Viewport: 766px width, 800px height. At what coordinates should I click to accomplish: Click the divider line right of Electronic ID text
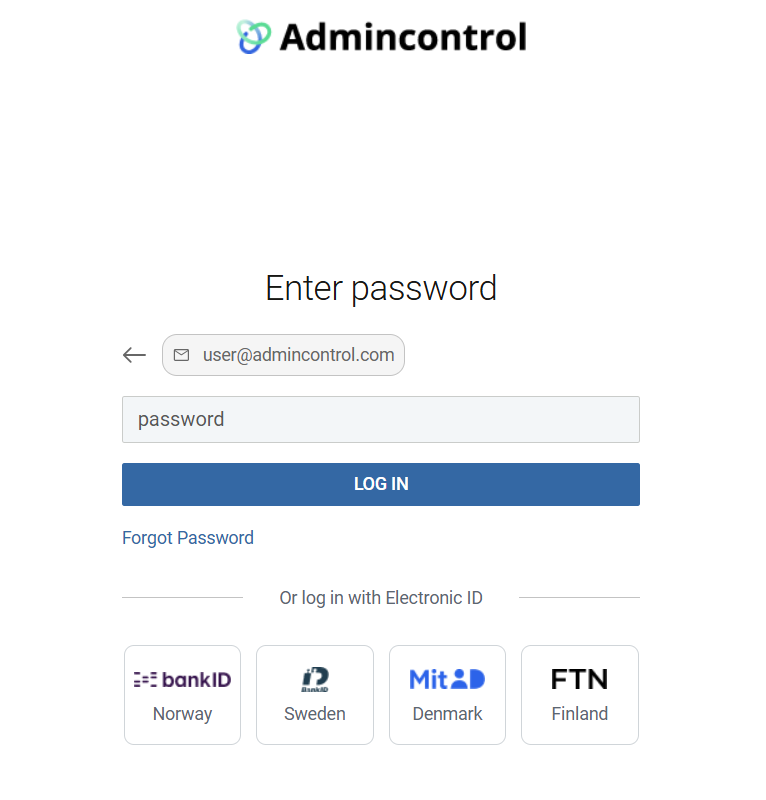point(579,597)
